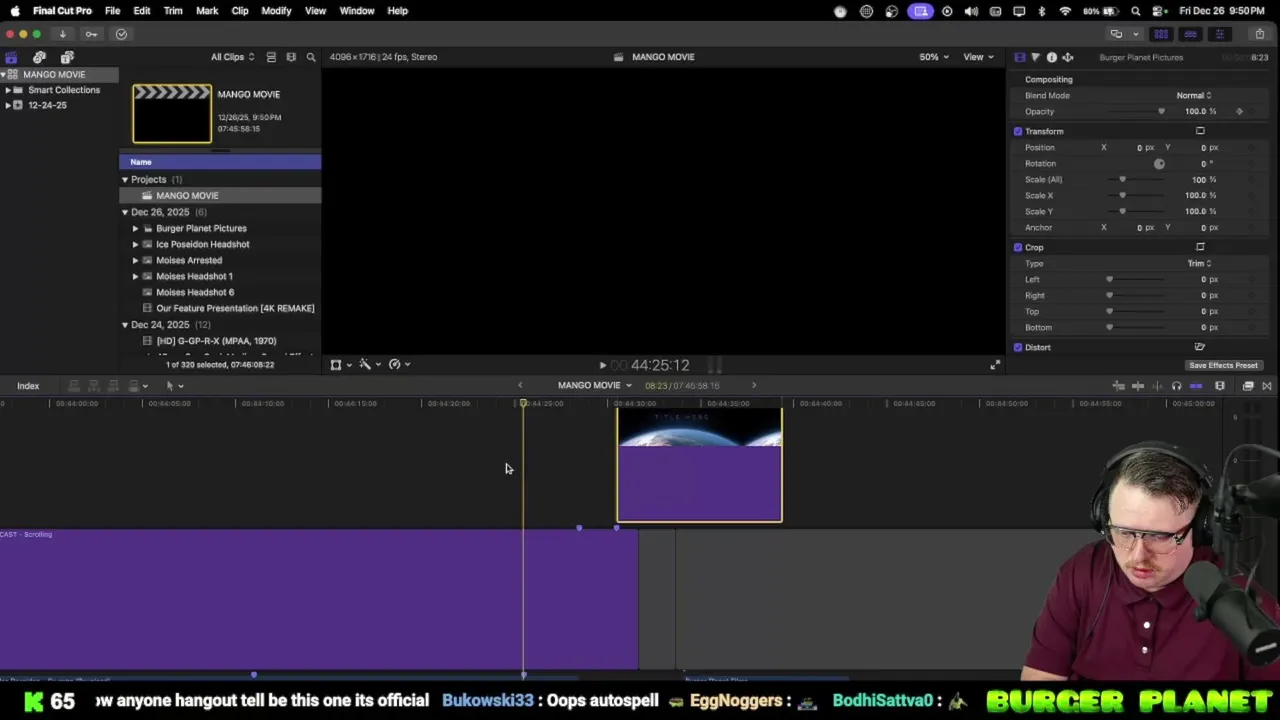Click the browser search magnifier icon
Viewport: 1280px width, 720px height.
311,57
